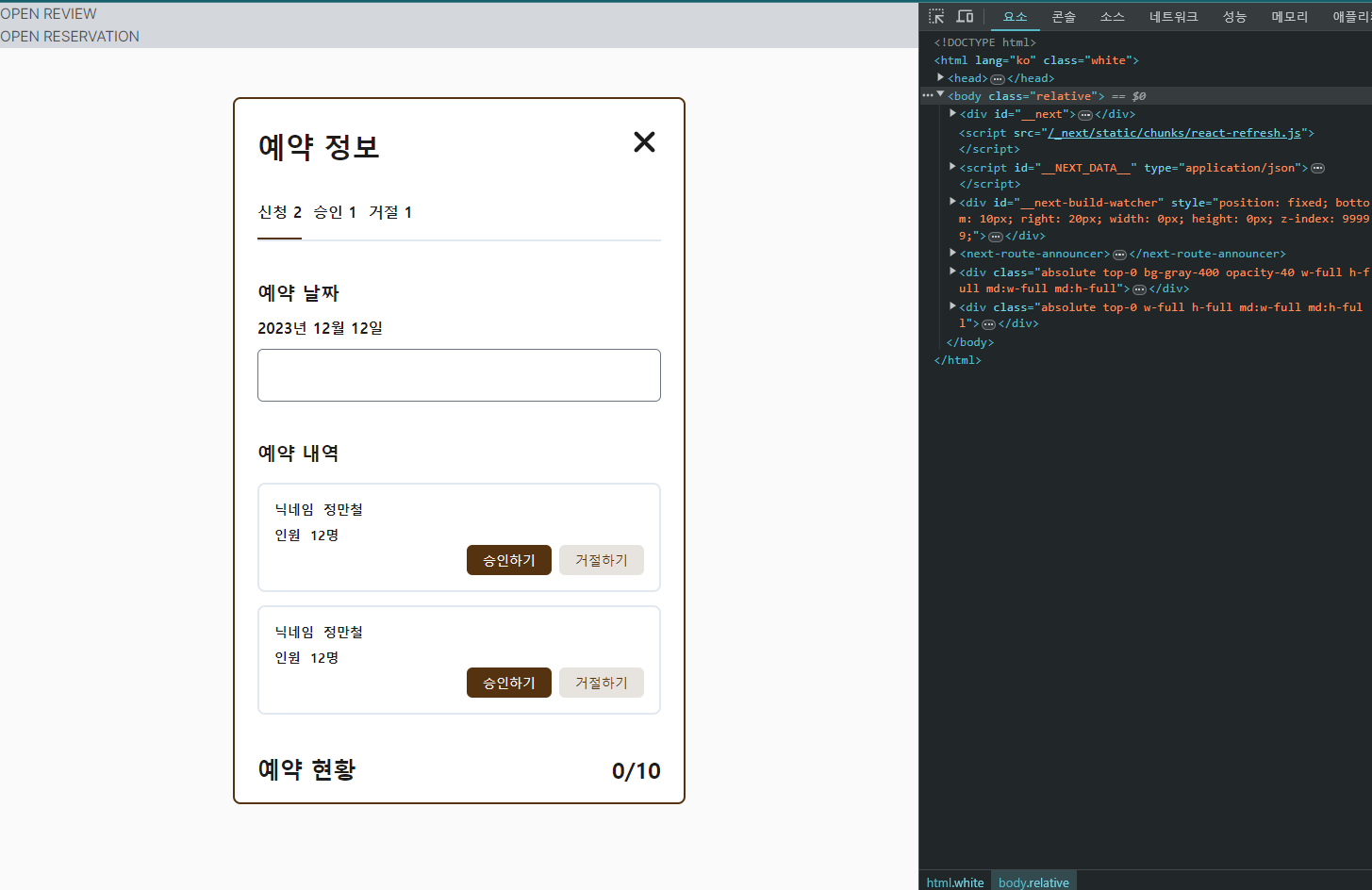
Task: Collapse the body class relative node
Action: (x=940, y=94)
